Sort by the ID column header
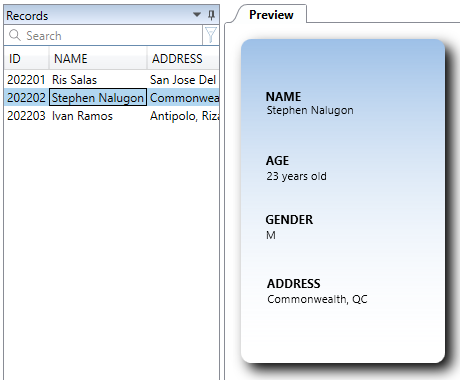Screen dimensions: 460x380 pyautogui.click(x=27, y=59)
